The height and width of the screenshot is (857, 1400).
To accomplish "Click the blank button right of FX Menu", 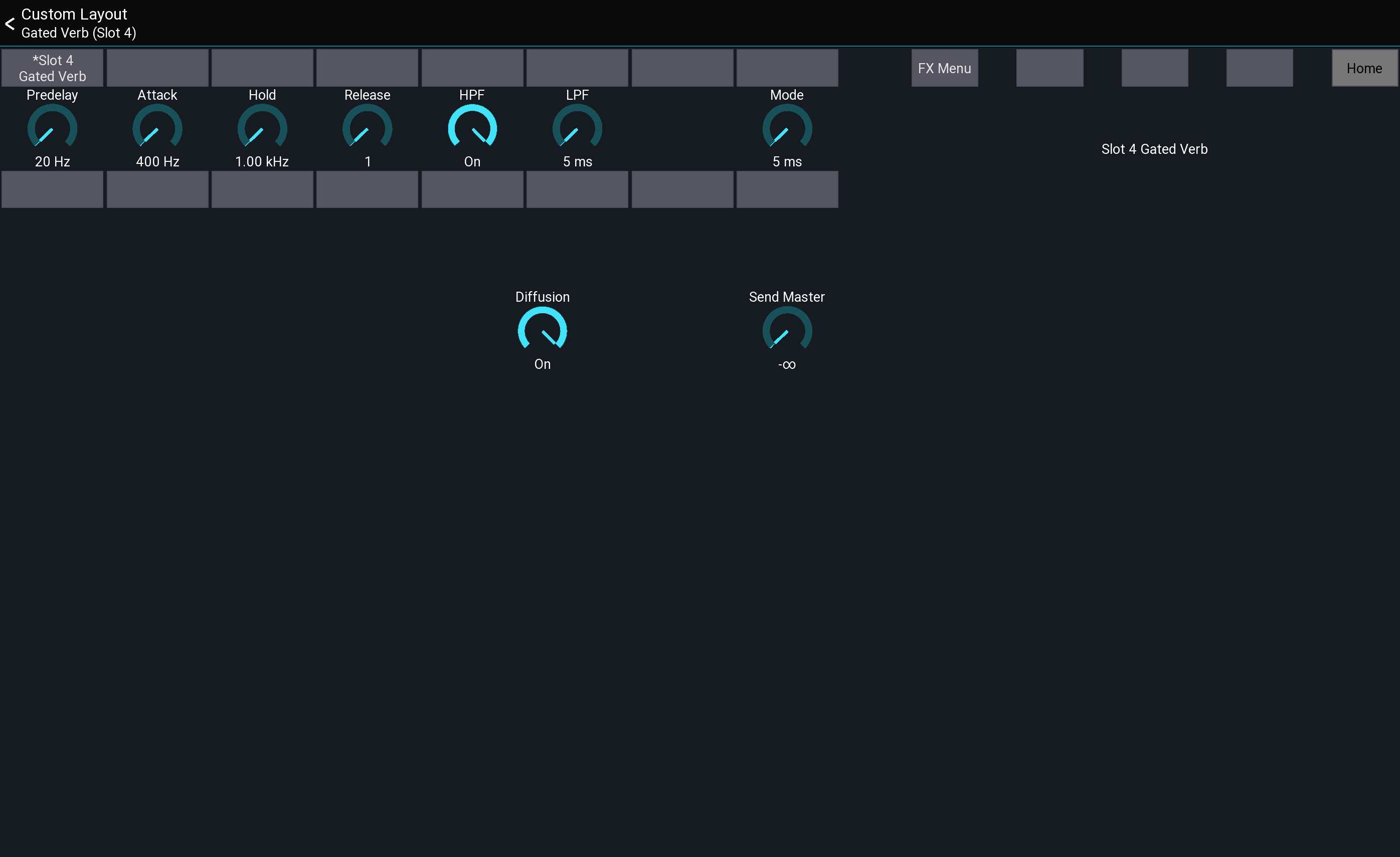I will click(1049, 68).
